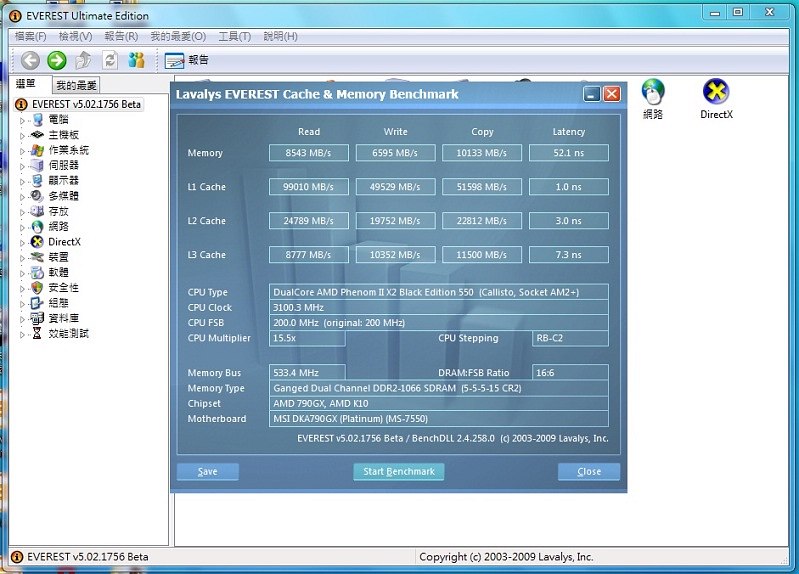The image size is (799, 574).
Task: Expand the 顯示器 tree node
Action: point(22,182)
